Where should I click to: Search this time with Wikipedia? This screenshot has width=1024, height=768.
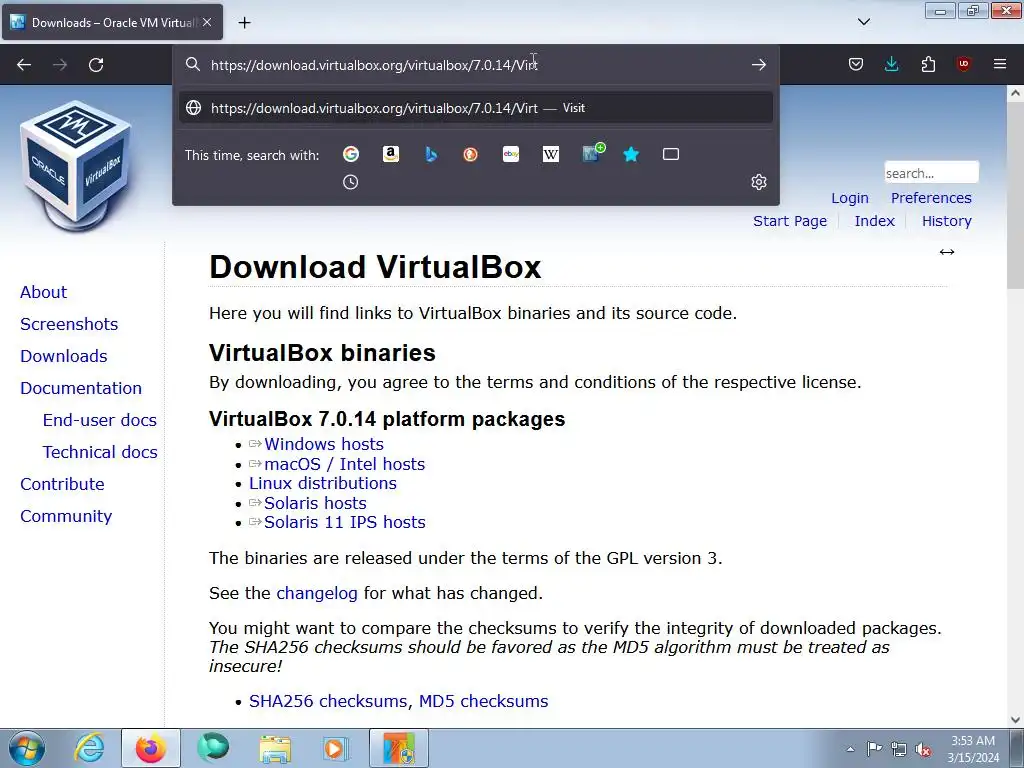tap(551, 154)
